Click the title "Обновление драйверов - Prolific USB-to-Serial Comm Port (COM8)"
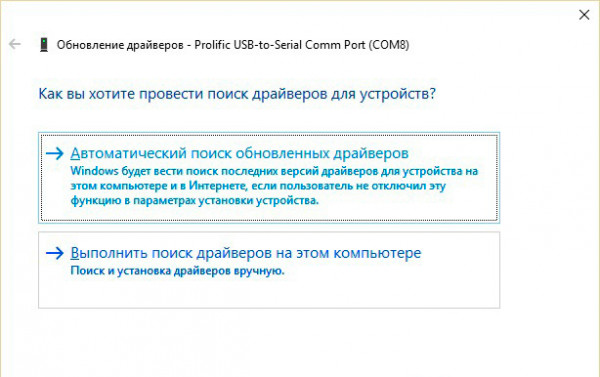 [x=233, y=45]
